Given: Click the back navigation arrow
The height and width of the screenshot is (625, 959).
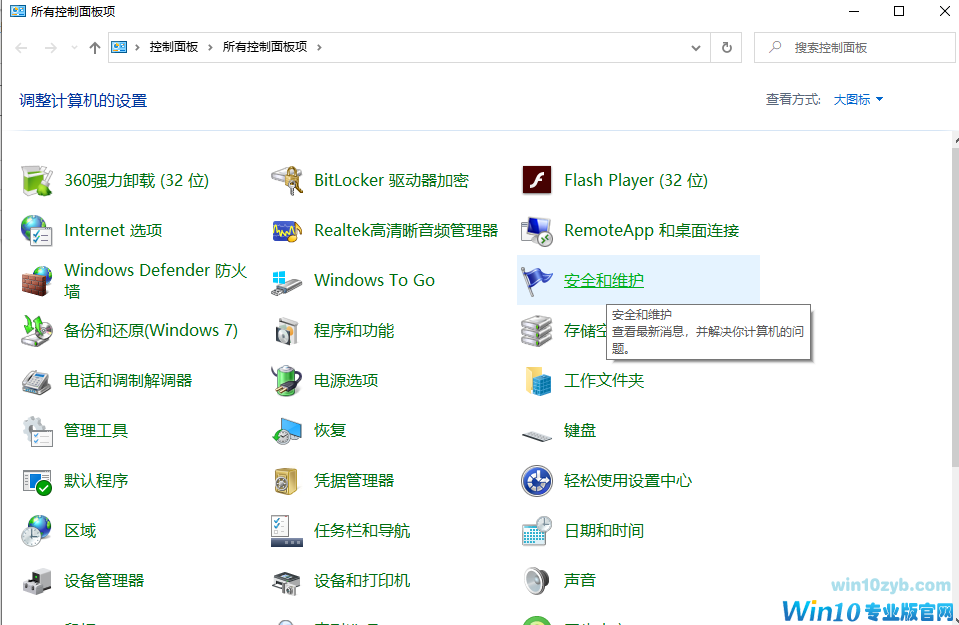Looking at the screenshot, I should click(20, 46).
